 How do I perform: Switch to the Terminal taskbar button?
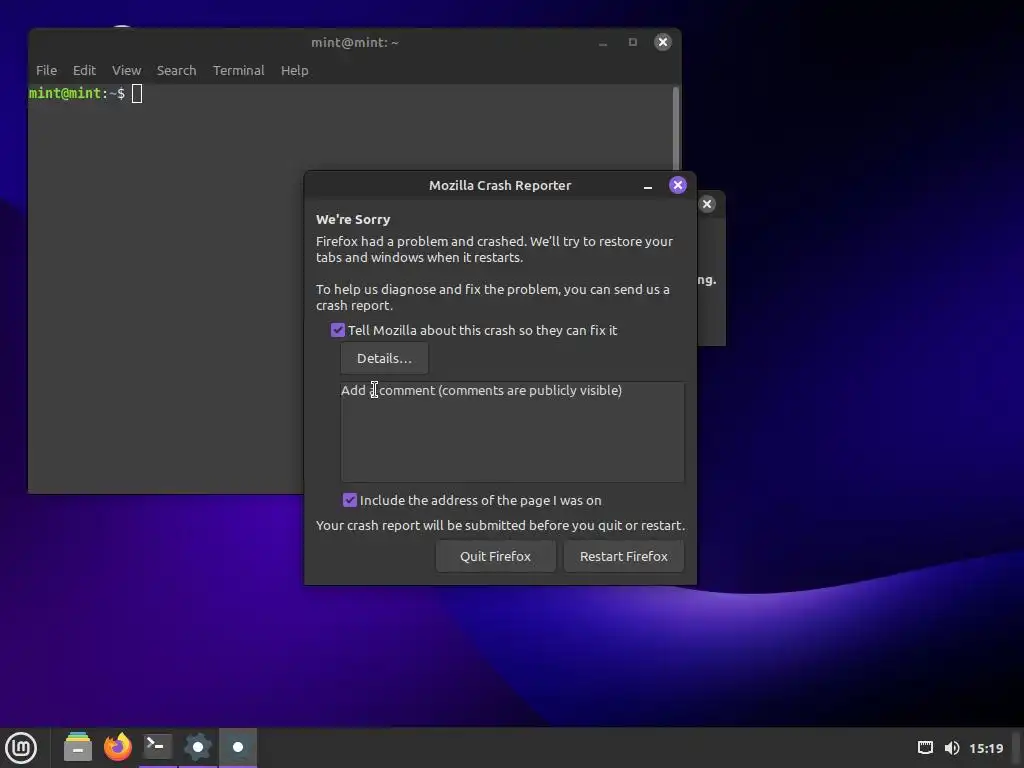(x=157, y=746)
